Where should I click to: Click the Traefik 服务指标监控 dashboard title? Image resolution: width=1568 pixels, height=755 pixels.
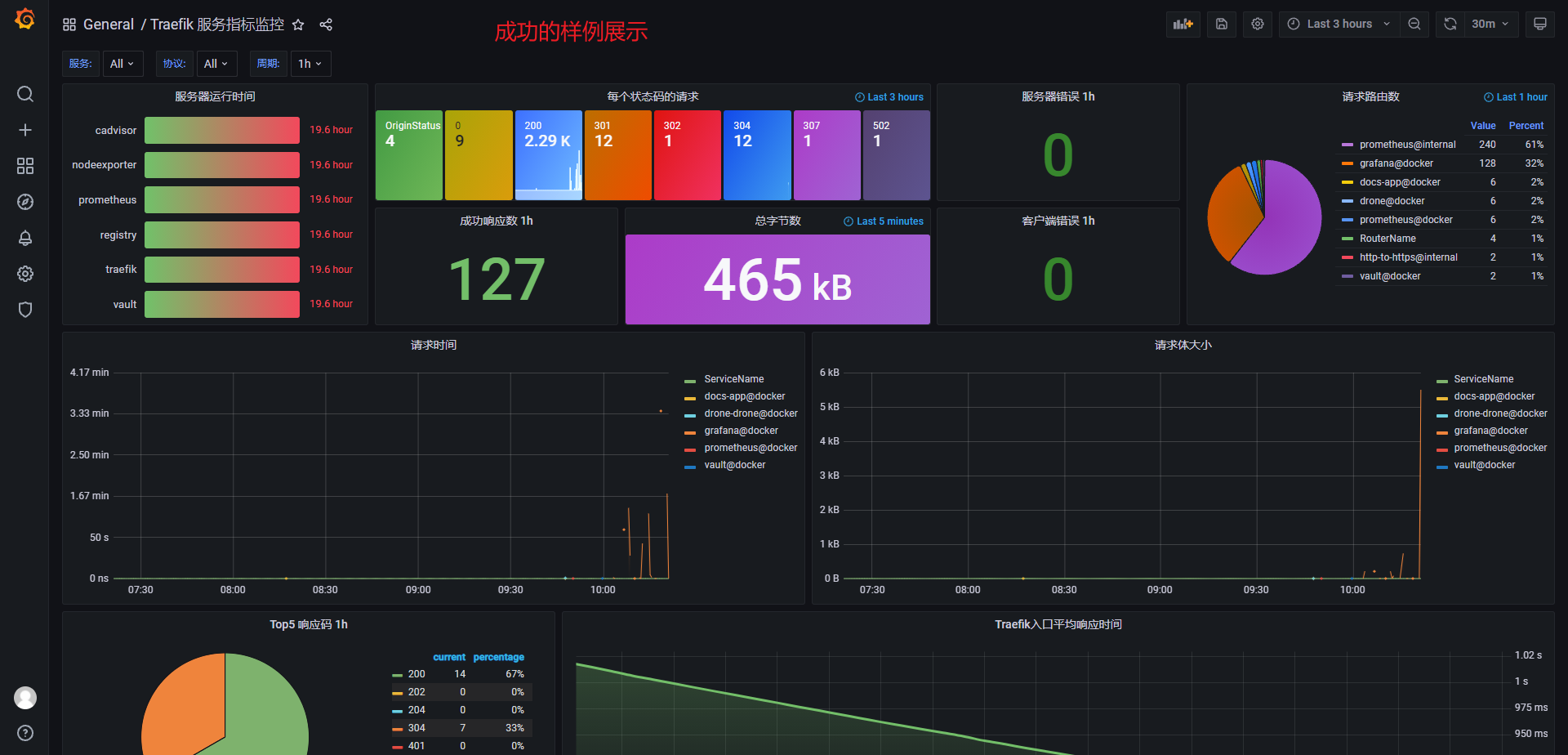(x=217, y=25)
